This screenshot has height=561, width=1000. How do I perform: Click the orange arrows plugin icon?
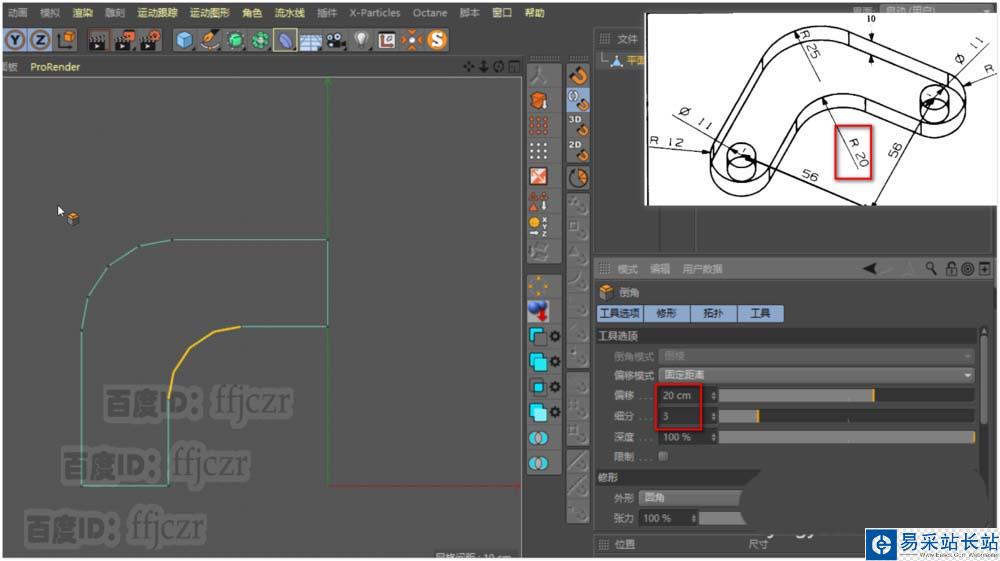[412, 40]
